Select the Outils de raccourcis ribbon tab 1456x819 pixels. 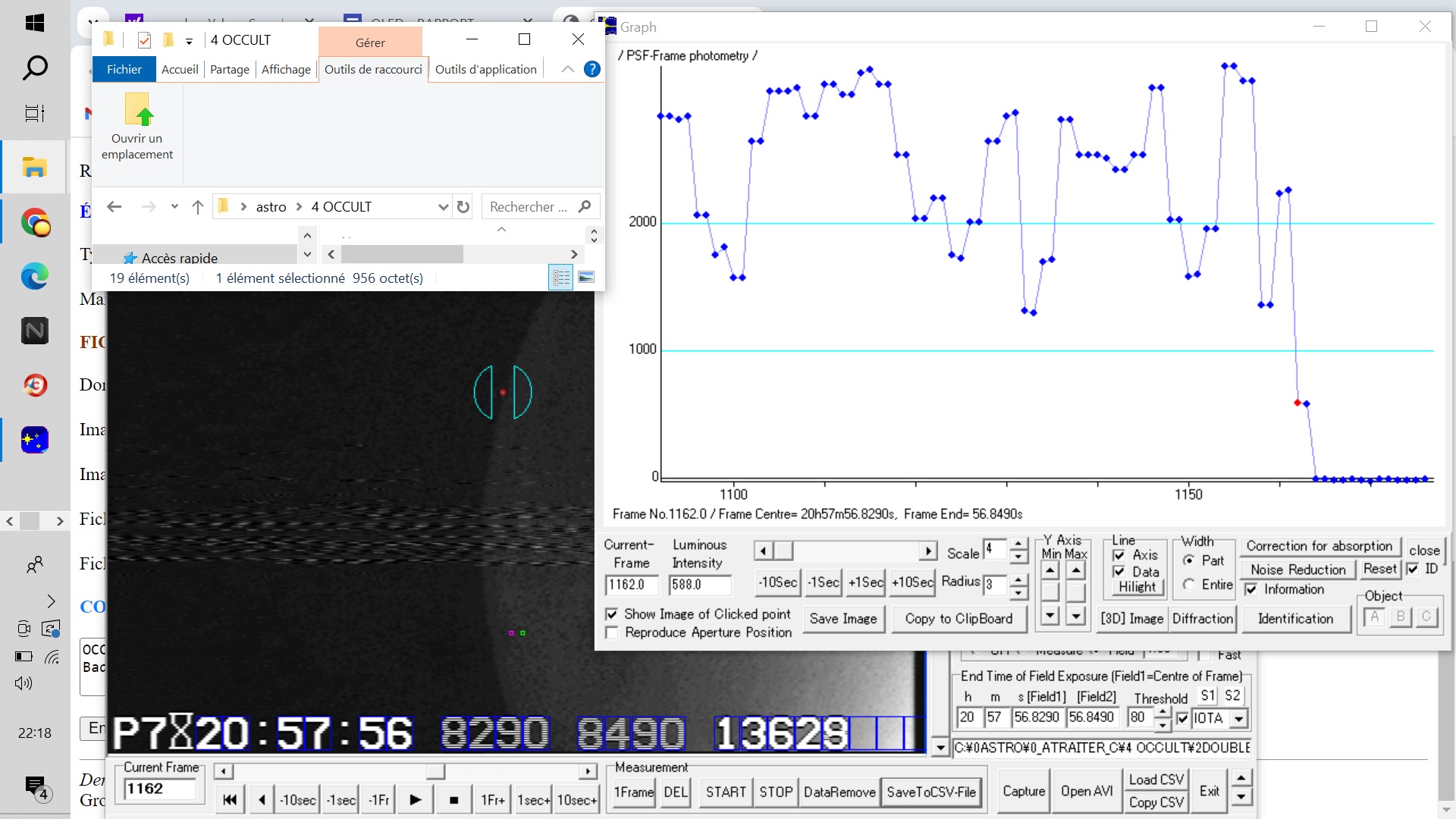pos(372,69)
